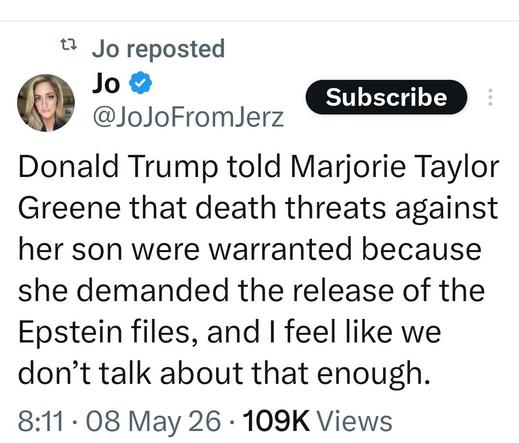Click the 109K Views count

[317, 421]
